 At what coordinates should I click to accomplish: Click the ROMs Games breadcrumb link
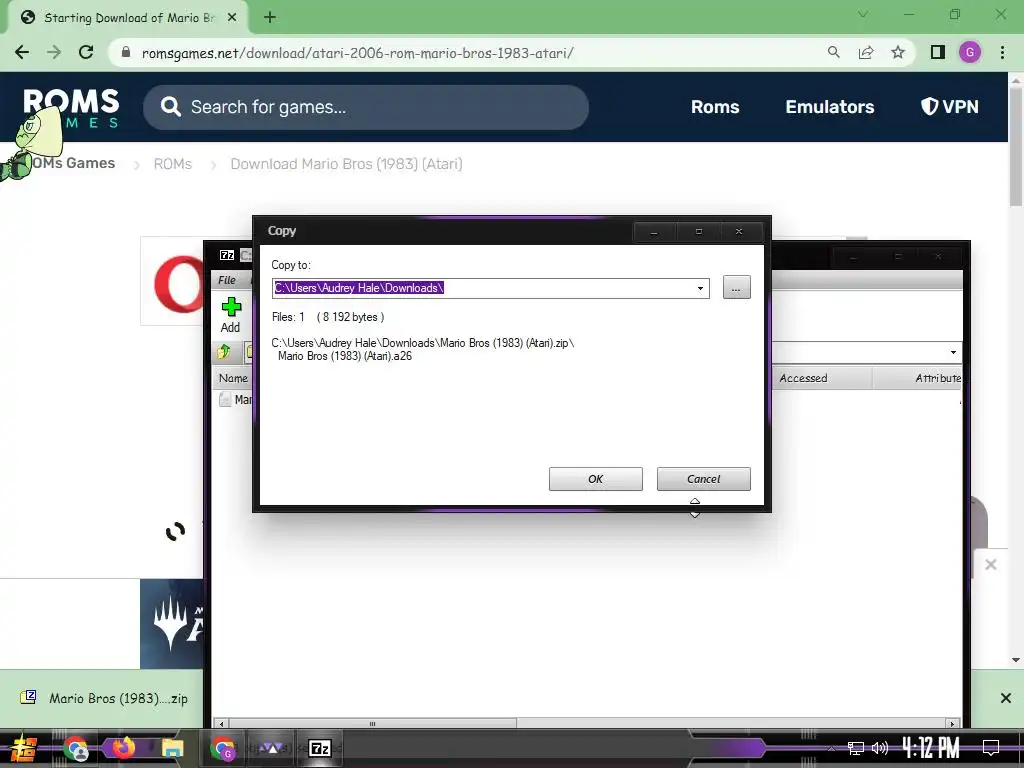tap(73, 163)
